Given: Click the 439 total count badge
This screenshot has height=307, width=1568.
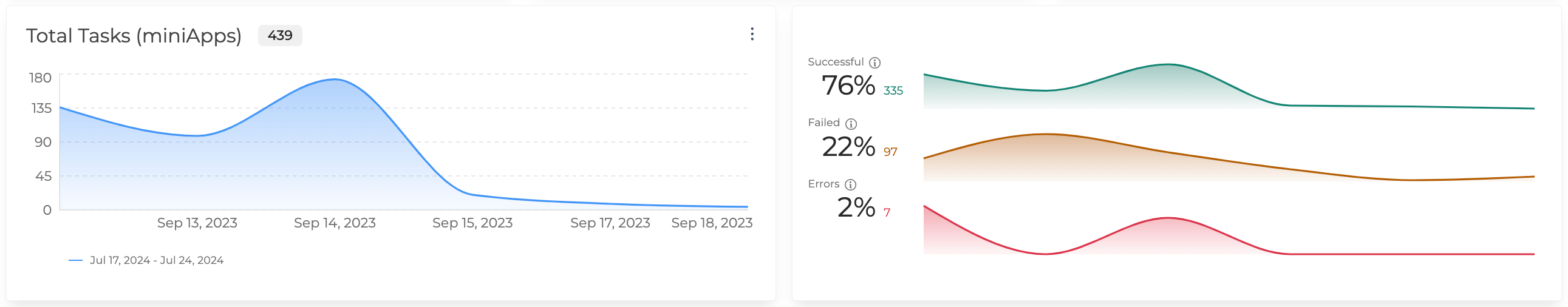Looking at the screenshot, I should click(280, 35).
